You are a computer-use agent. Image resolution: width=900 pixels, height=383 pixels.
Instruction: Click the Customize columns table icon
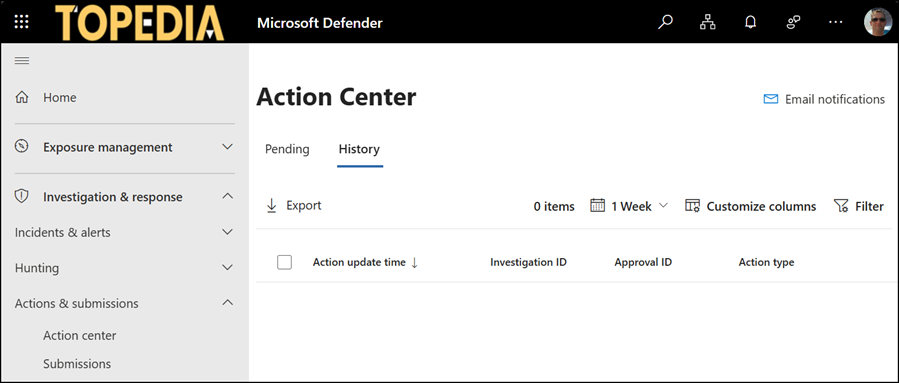pos(692,206)
